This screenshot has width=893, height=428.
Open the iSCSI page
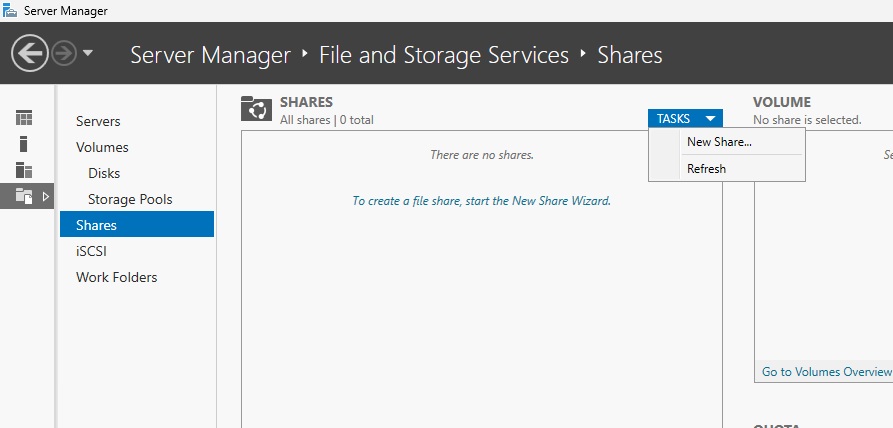91,251
